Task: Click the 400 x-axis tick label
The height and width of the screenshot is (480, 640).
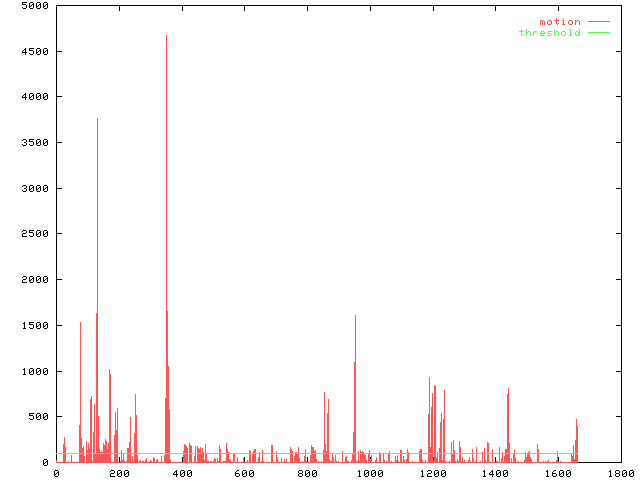Action: tap(181, 473)
